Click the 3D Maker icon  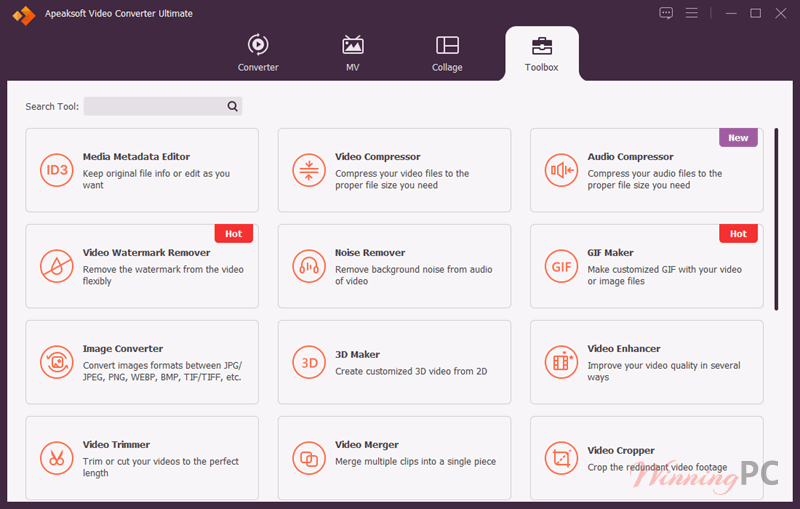(309, 362)
